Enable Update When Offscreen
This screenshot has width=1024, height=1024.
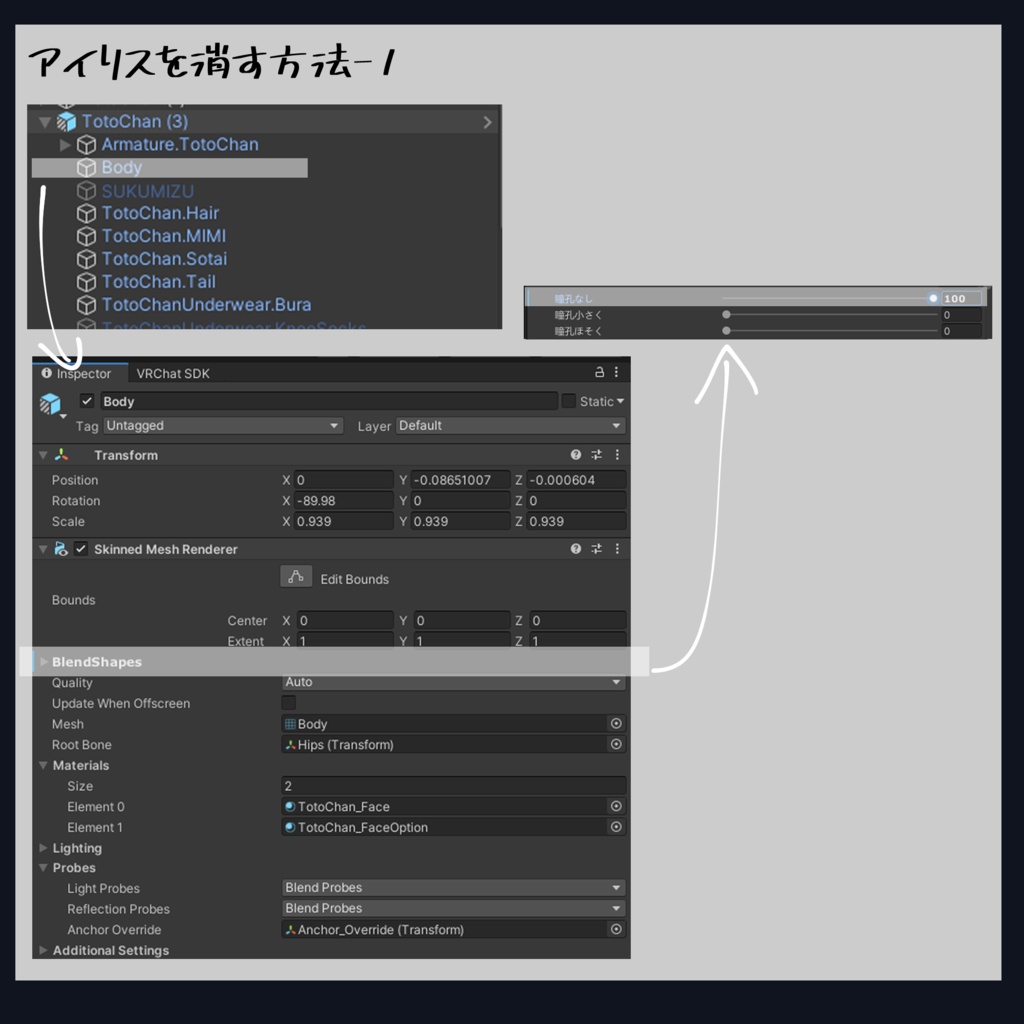(x=288, y=703)
